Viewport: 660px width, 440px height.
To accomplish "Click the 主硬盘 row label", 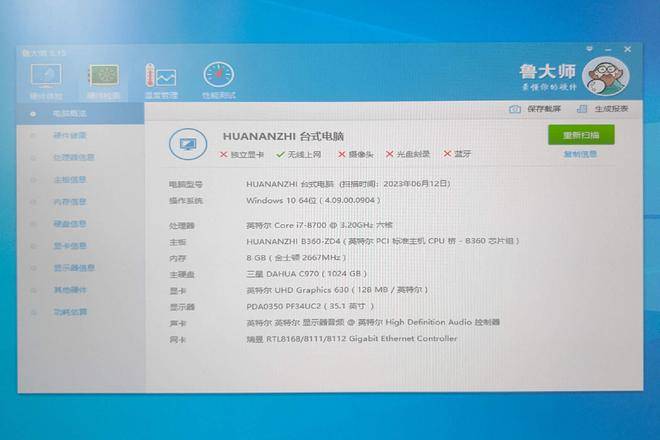I will pos(181,275).
